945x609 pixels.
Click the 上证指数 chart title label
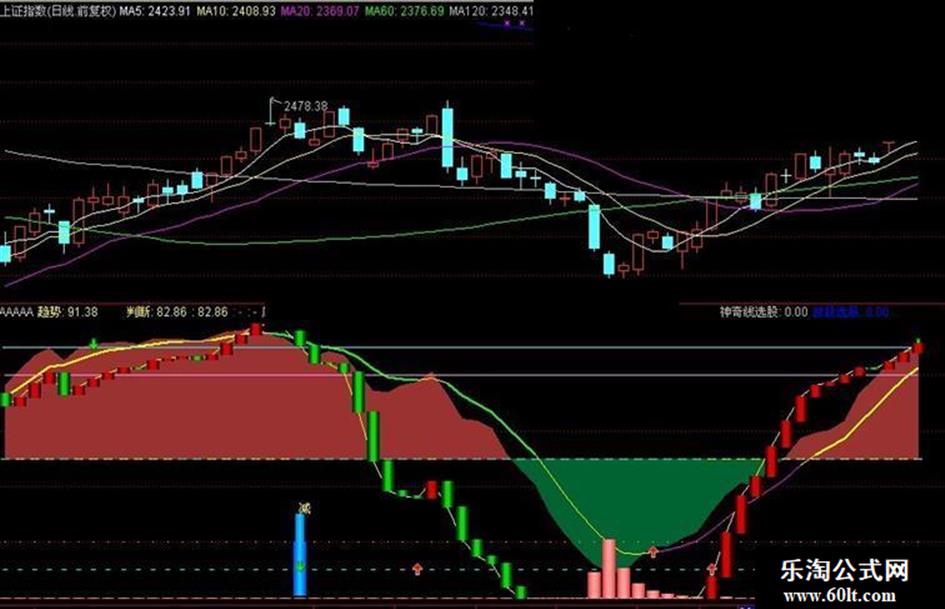pos(58,11)
